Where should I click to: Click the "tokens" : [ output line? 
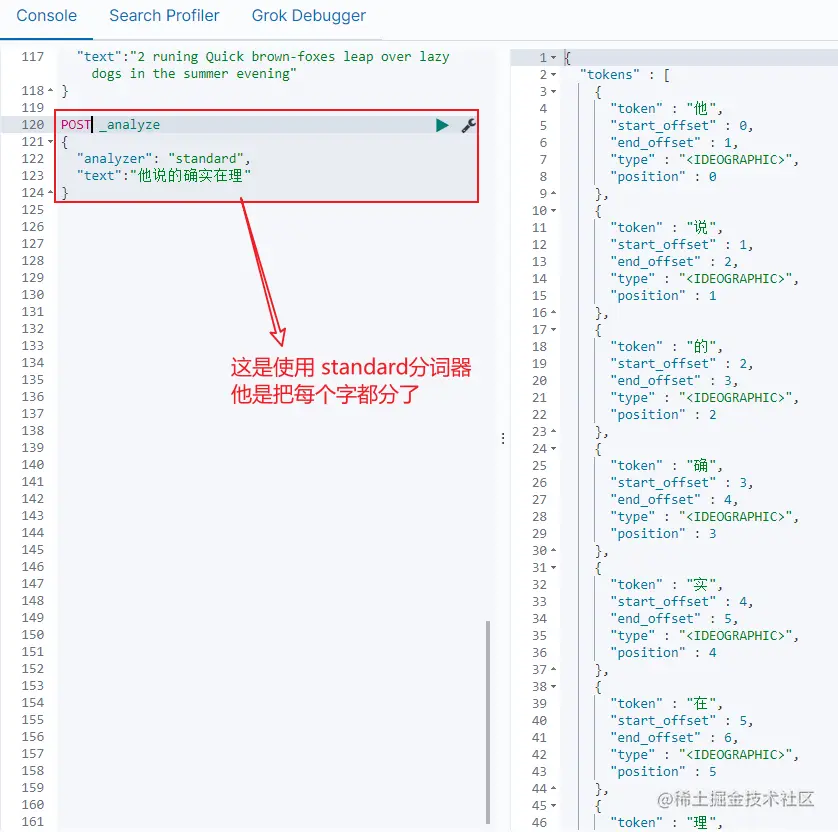click(x=625, y=74)
